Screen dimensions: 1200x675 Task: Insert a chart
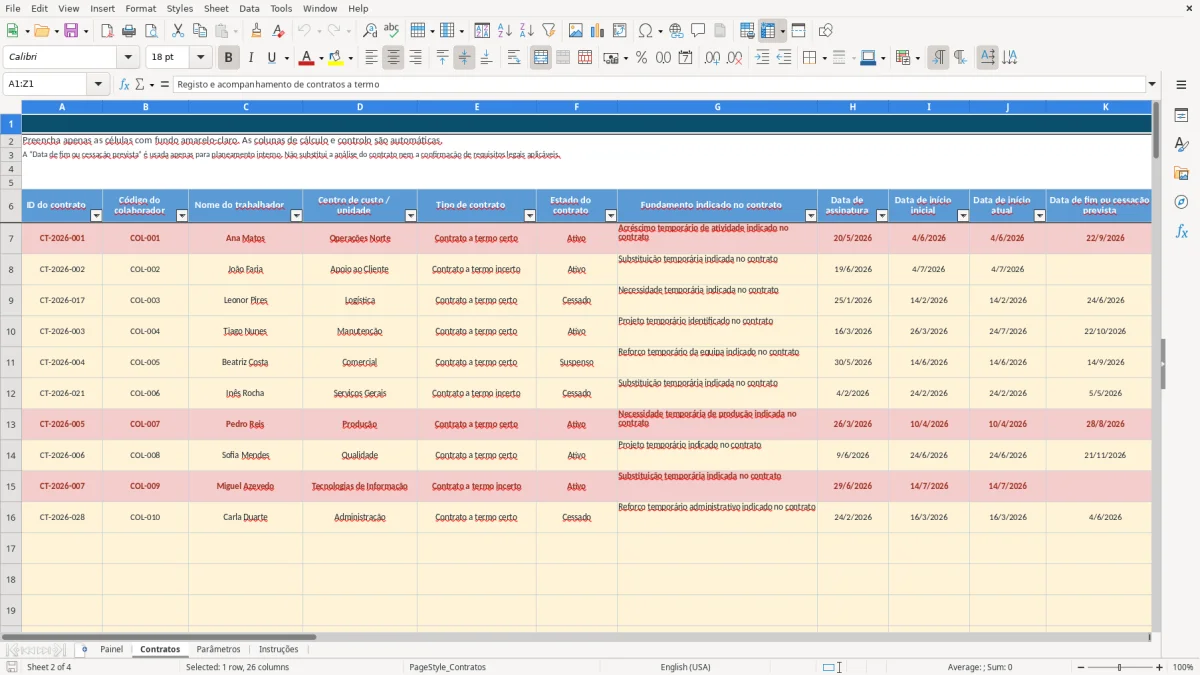point(598,31)
